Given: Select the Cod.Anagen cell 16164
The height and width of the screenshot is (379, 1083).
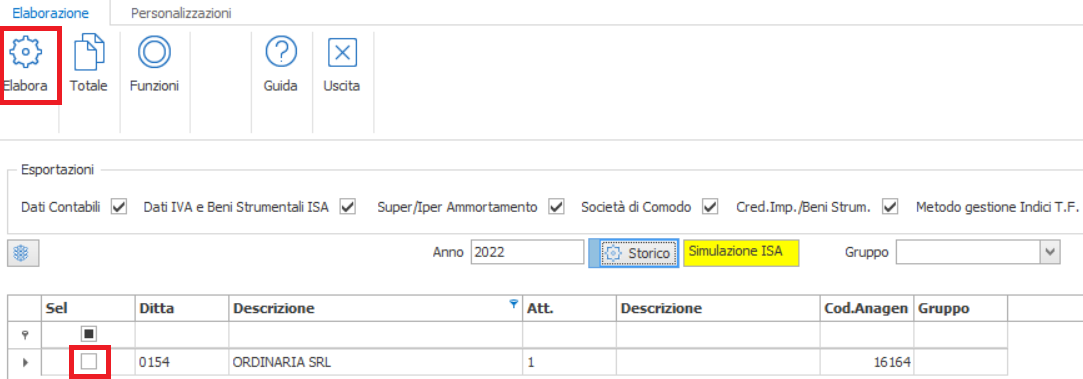Looking at the screenshot, I should [867, 361].
